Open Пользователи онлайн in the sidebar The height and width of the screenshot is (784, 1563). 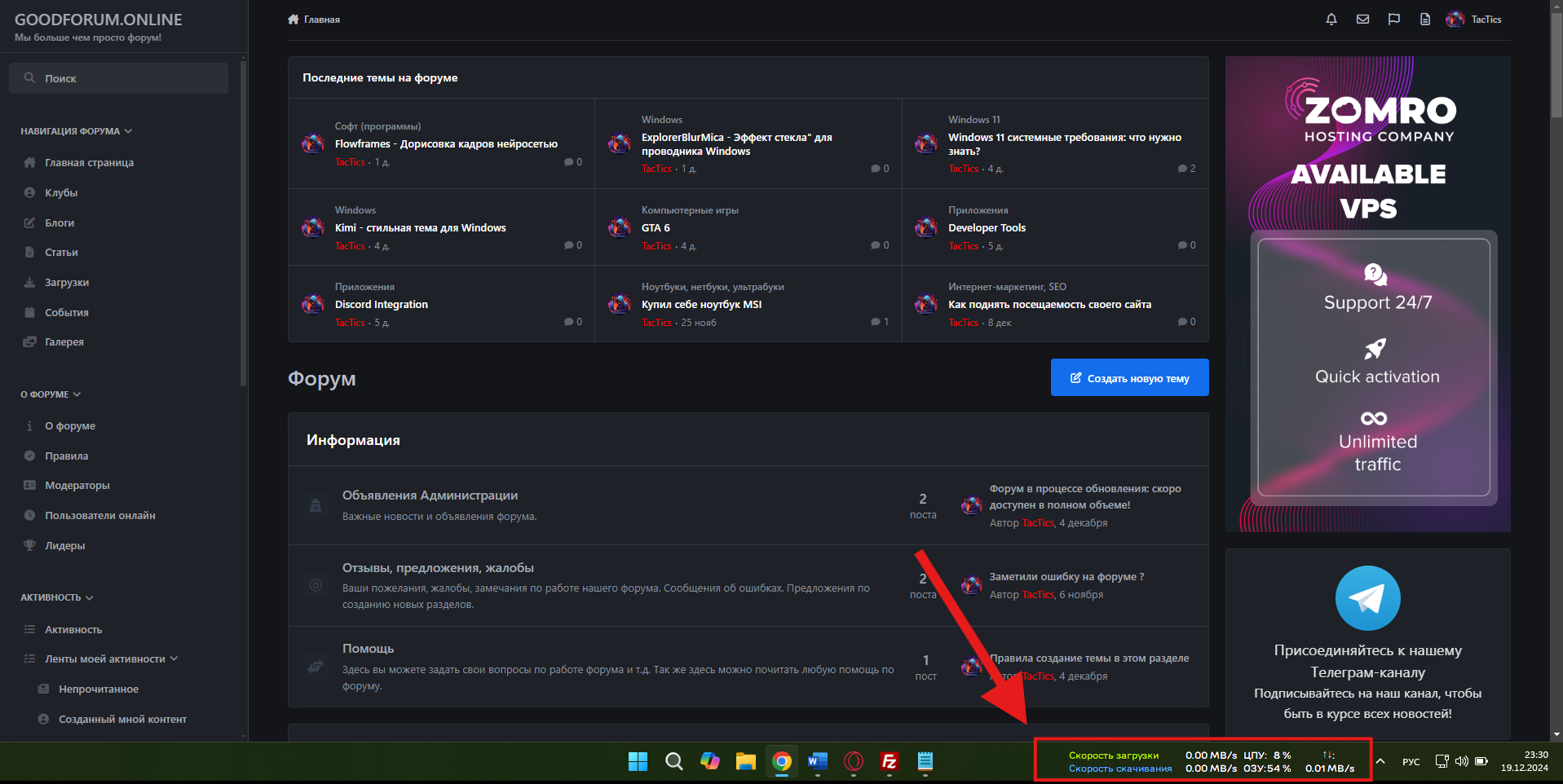click(99, 516)
